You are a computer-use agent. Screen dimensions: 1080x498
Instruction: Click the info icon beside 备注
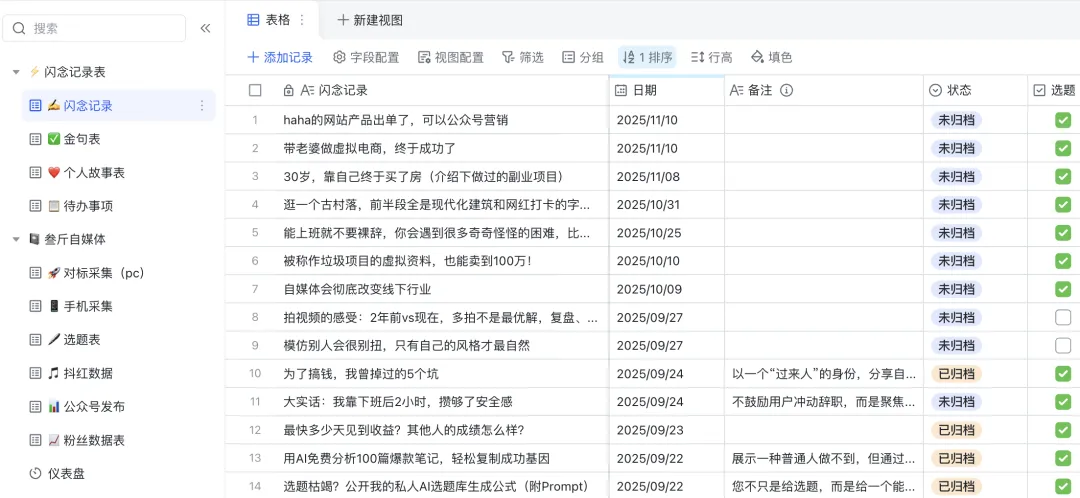786,90
